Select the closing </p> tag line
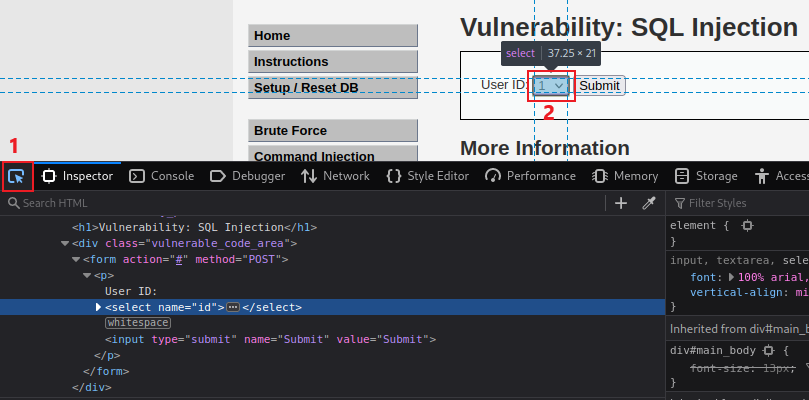Image resolution: width=809 pixels, height=400 pixels. click(107, 355)
